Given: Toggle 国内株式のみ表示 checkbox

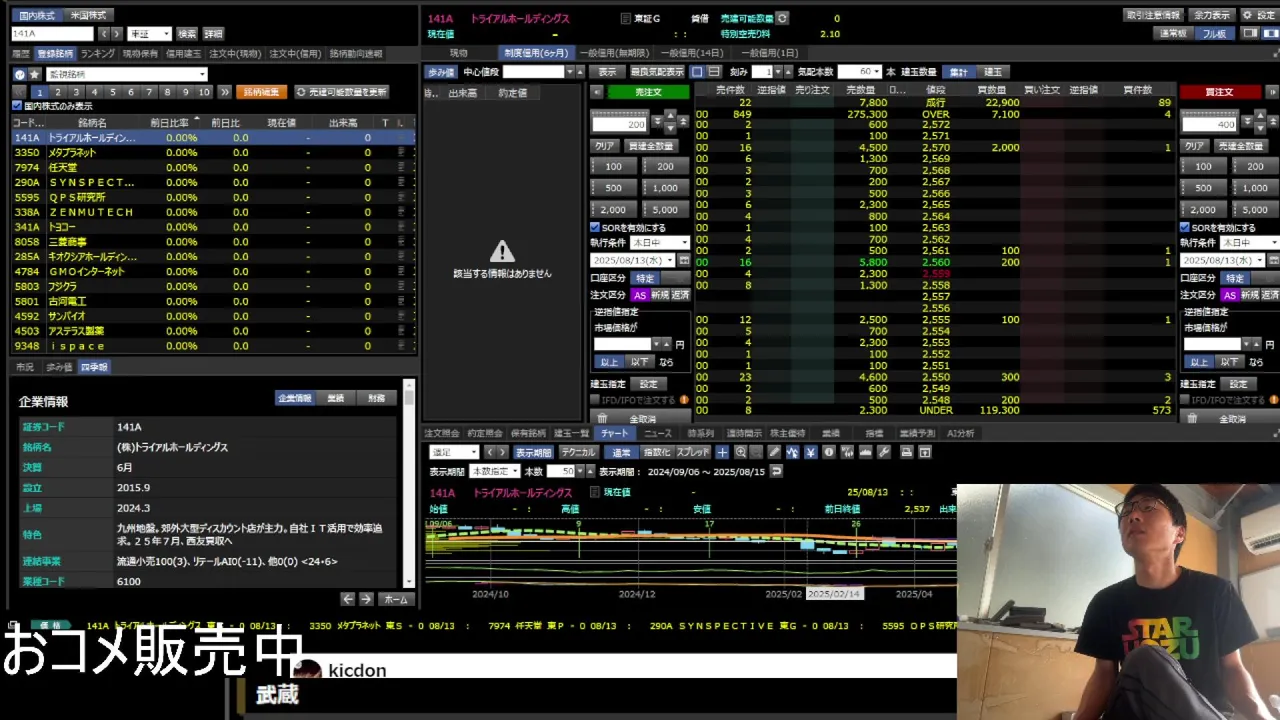Looking at the screenshot, I should [17, 106].
